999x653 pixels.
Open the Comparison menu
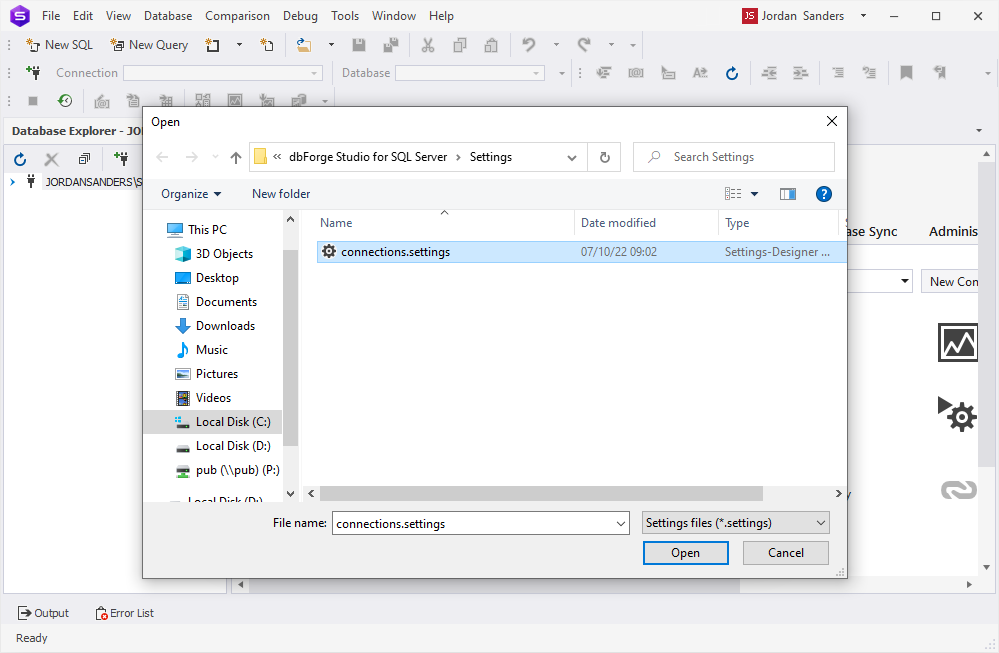(237, 16)
